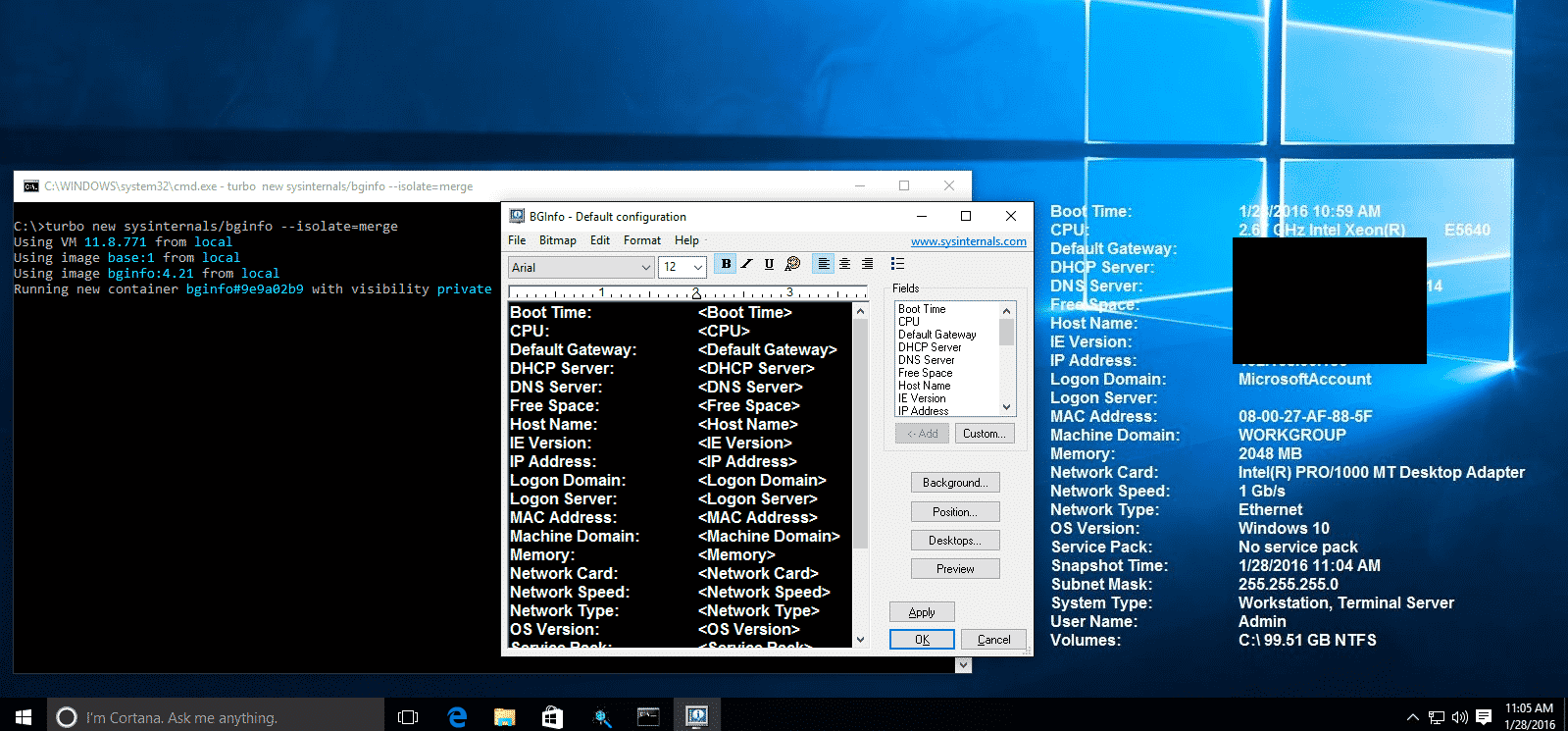
Task: Visit www.sysinternals.com link
Action: pos(968,241)
